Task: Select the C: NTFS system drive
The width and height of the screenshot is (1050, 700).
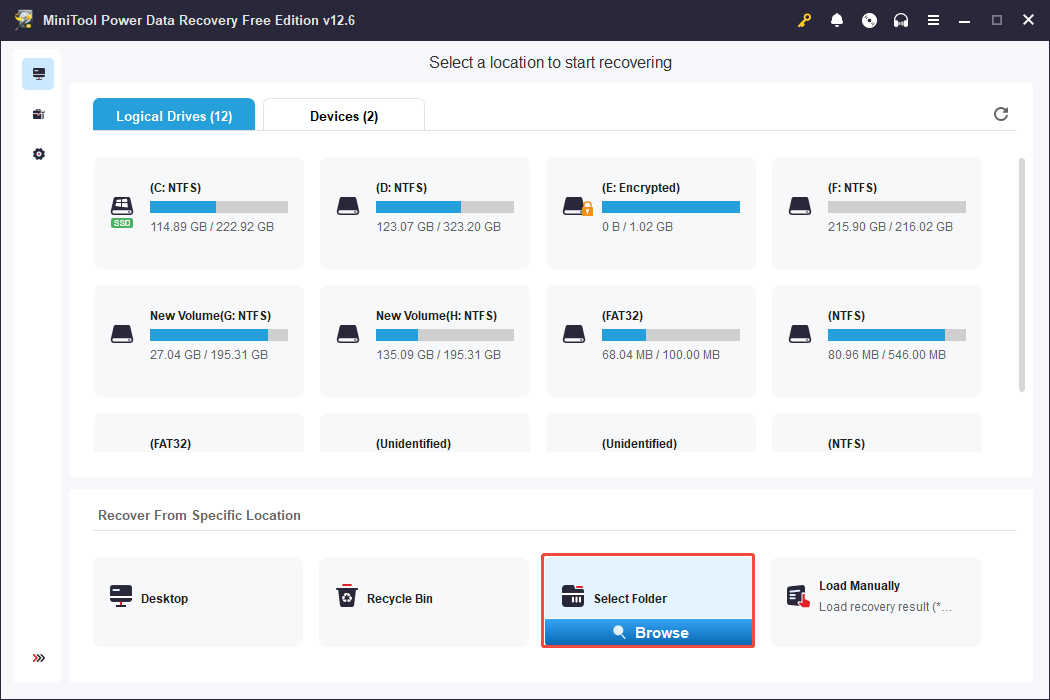Action: coord(198,213)
